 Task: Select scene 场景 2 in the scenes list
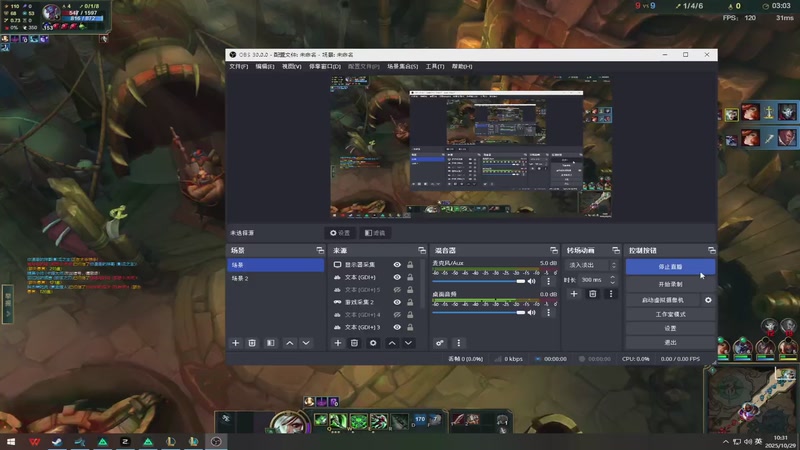275,279
